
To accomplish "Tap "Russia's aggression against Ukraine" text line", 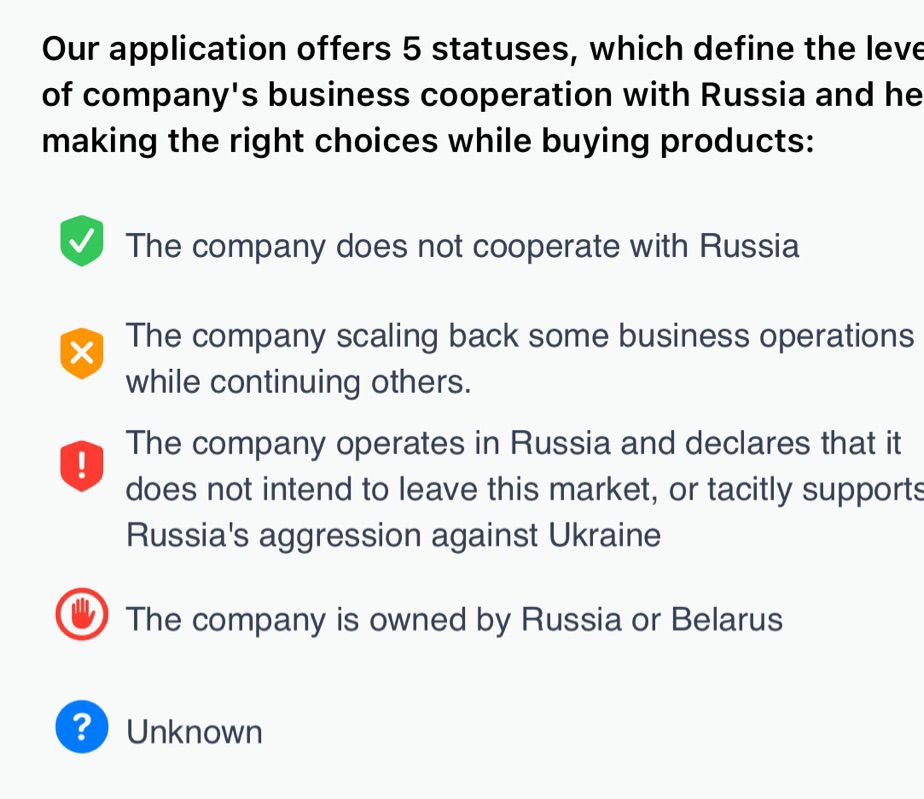I will pyautogui.click(x=394, y=535).
